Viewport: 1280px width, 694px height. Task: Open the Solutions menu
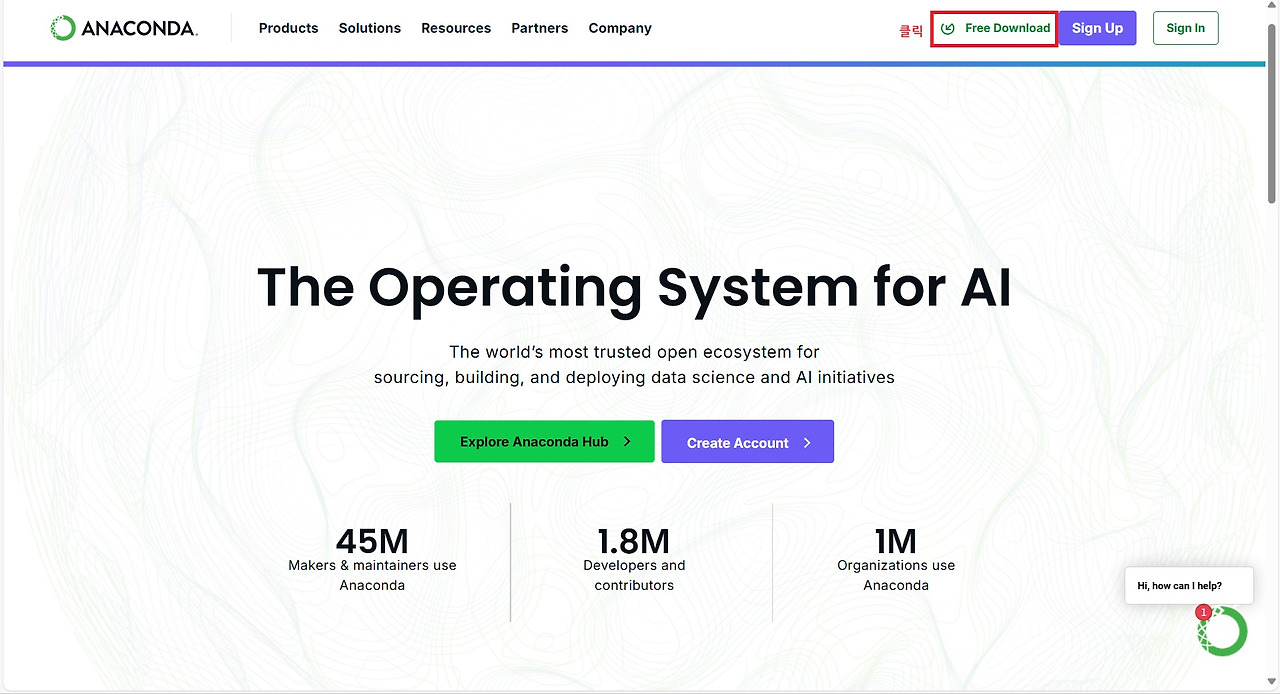tap(370, 28)
